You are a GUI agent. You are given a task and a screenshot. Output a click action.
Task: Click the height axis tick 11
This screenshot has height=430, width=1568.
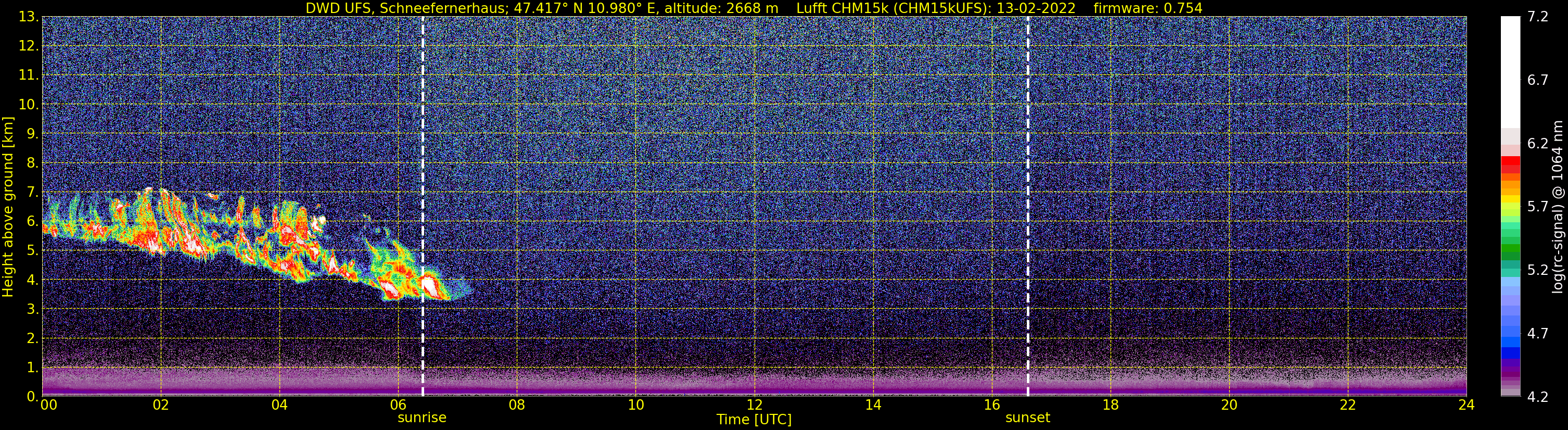(29, 75)
